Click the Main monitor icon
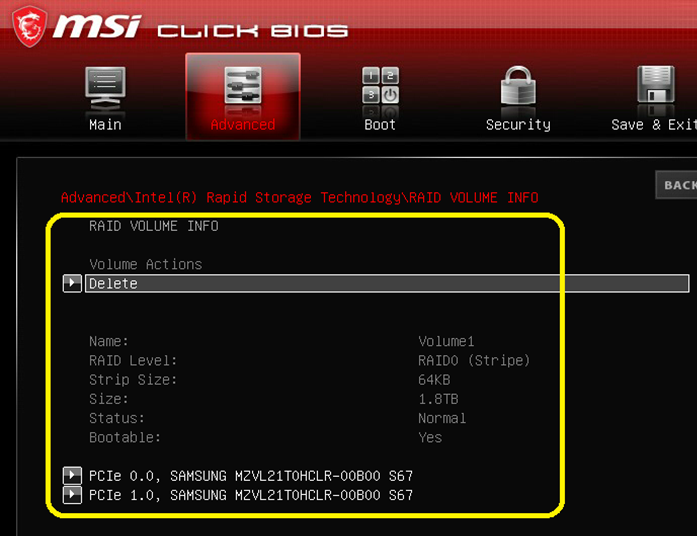The height and width of the screenshot is (536, 697). (x=105, y=86)
